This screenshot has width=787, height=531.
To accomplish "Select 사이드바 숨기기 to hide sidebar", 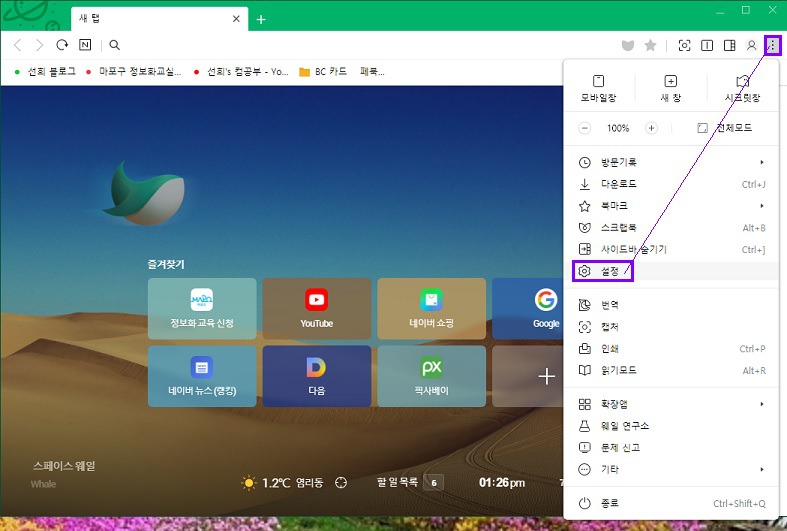I will pos(671,249).
